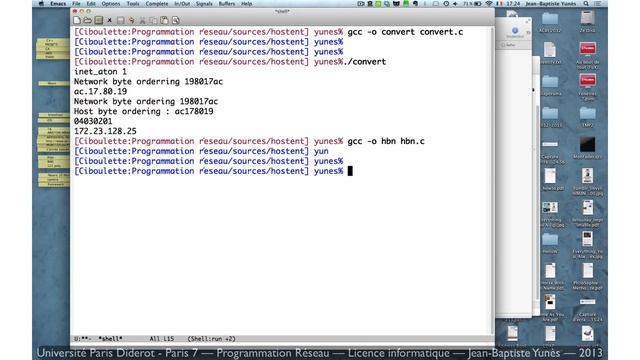Click the search toolbar icon in Emacs
Image resolution: width=640 pixels, height=360 pixels.
tap(176, 20)
